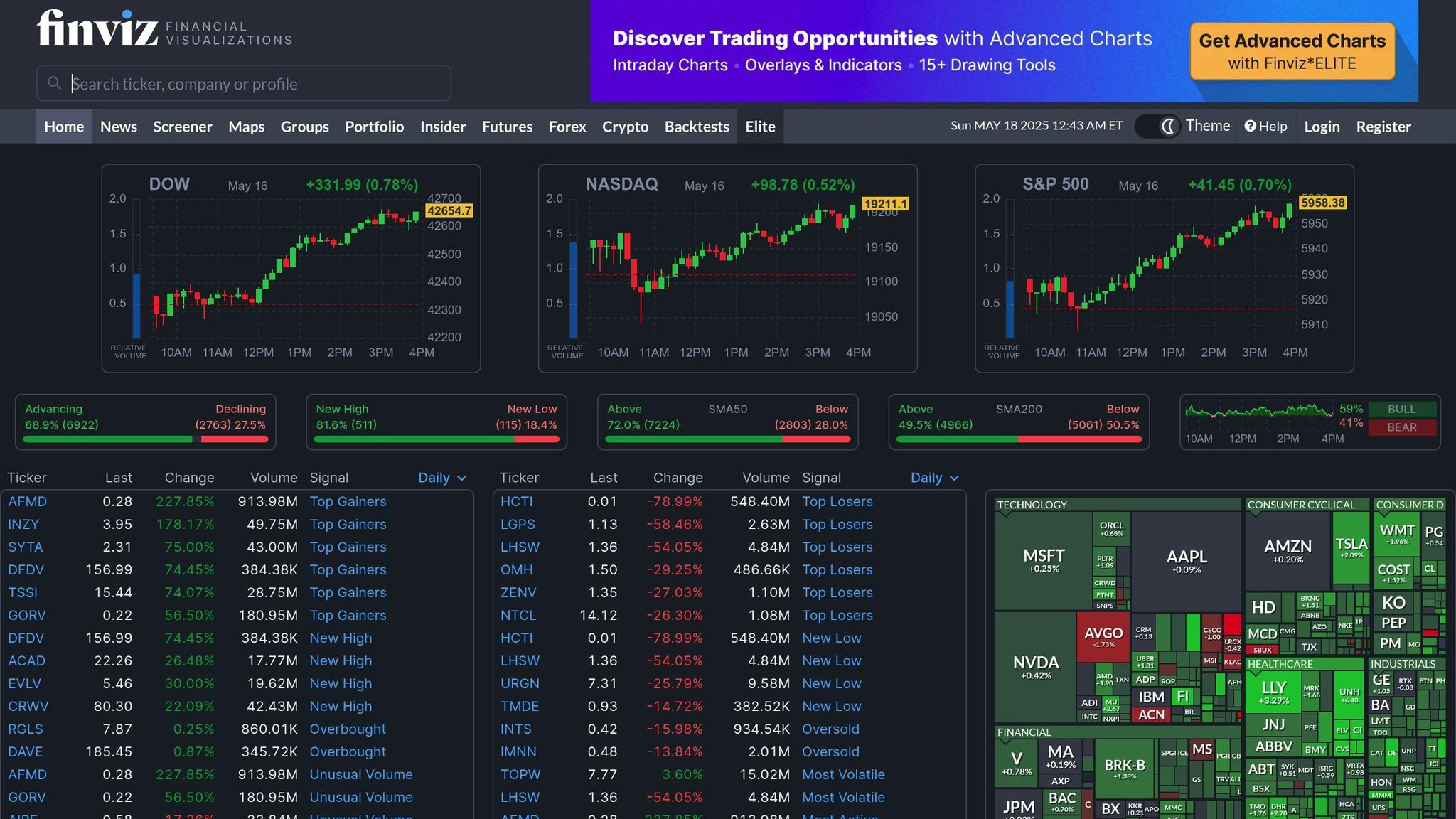The image size is (1456, 819).
Task: Open the NASDAQ chart
Action: [727, 268]
